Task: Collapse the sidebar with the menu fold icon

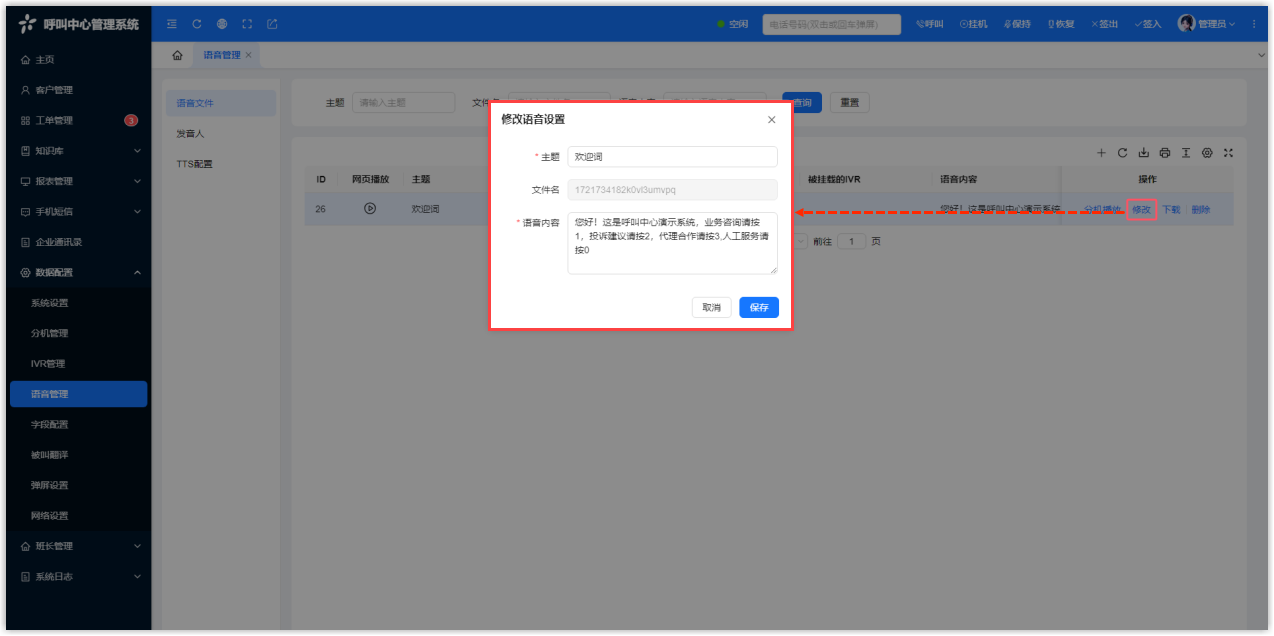Action: [x=172, y=24]
